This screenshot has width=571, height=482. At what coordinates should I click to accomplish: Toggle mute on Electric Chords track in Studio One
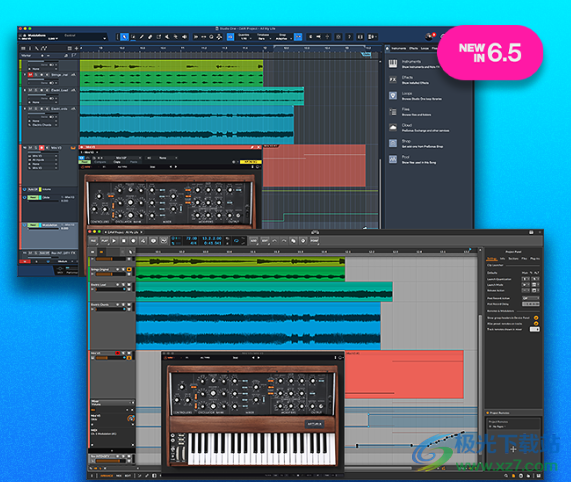(31, 108)
